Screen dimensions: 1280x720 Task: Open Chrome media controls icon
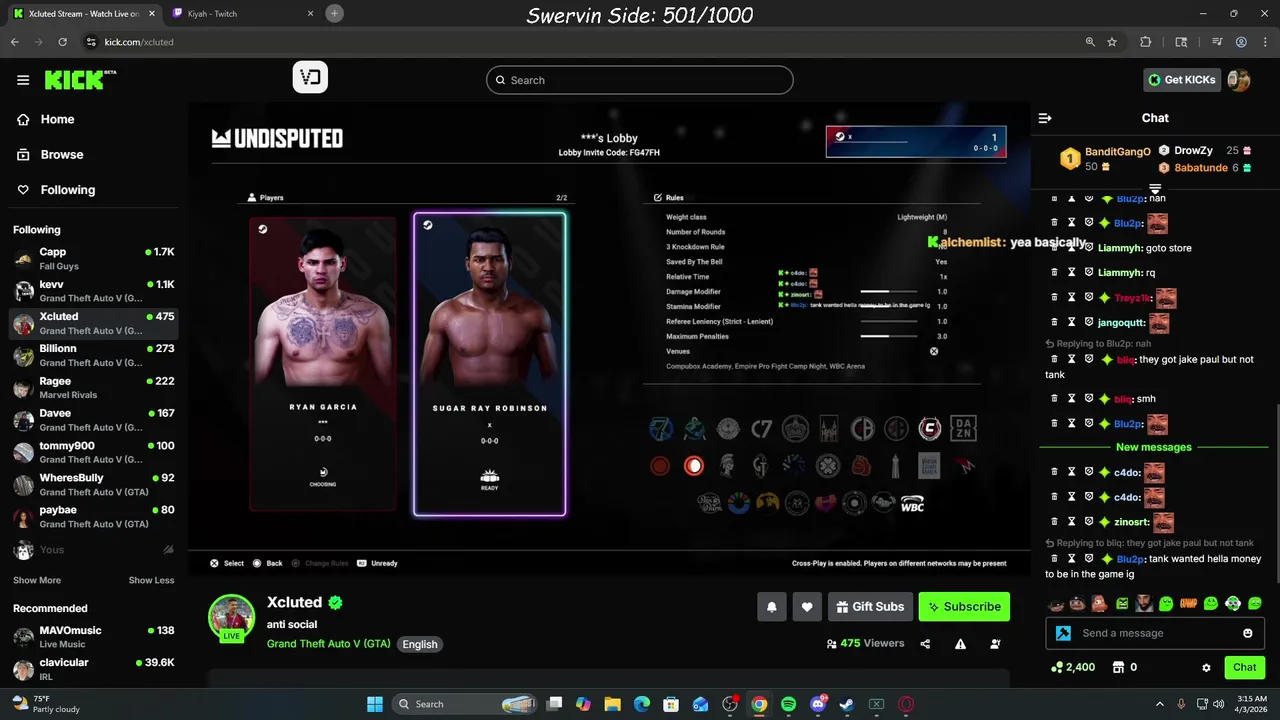[x=1217, y=42]
